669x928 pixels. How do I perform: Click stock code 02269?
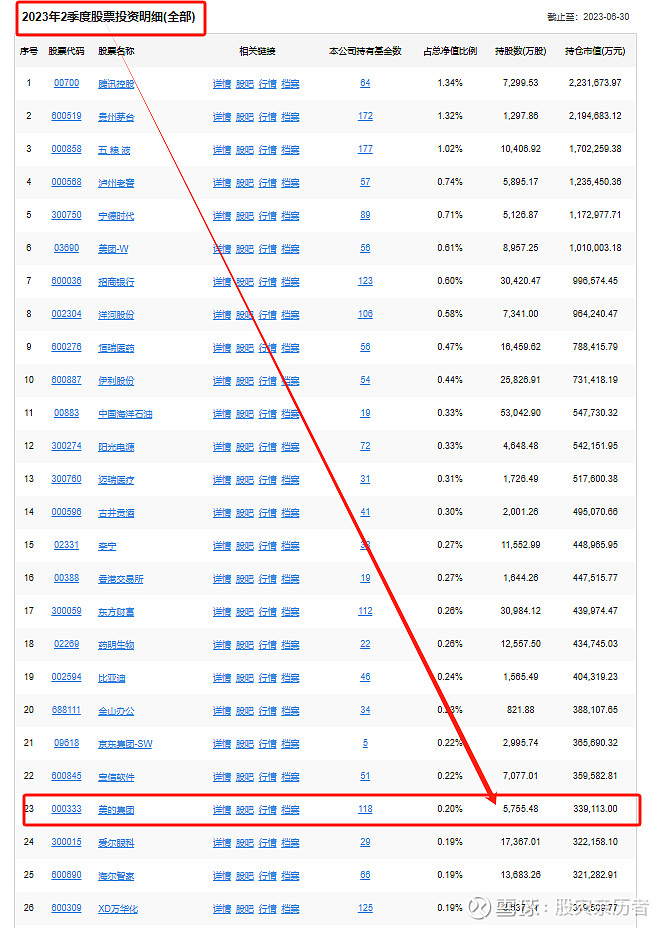(66, 645)
